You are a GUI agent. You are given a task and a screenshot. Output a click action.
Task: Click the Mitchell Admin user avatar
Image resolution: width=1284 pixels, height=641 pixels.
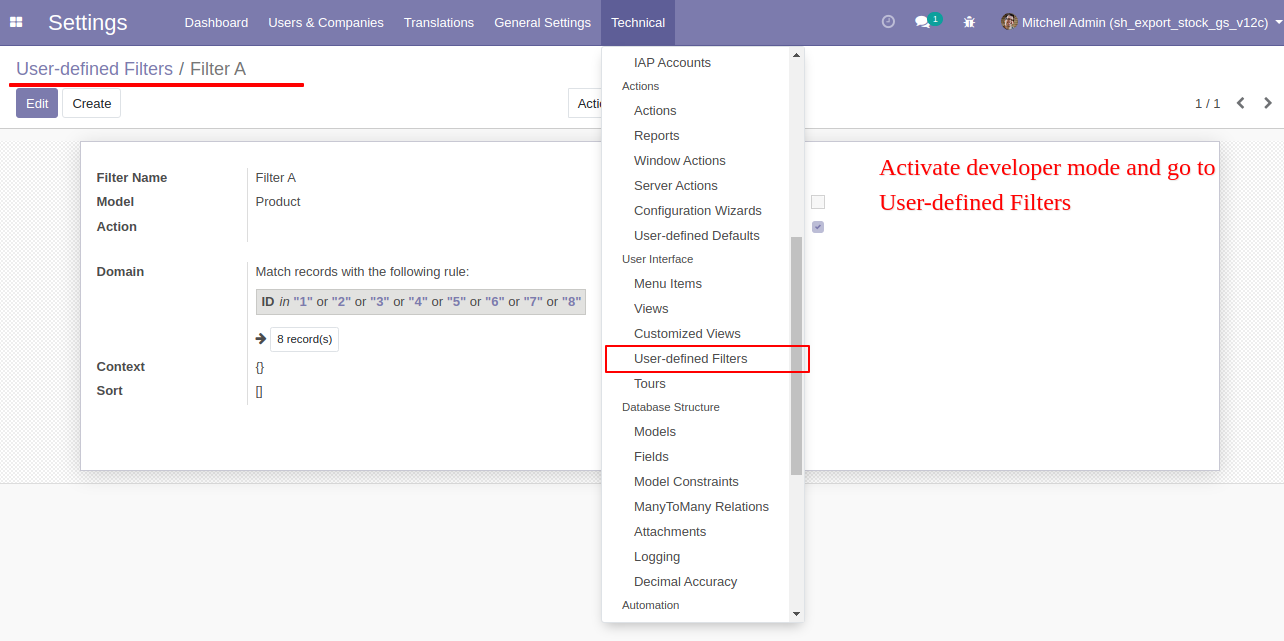pos(1009,22)
